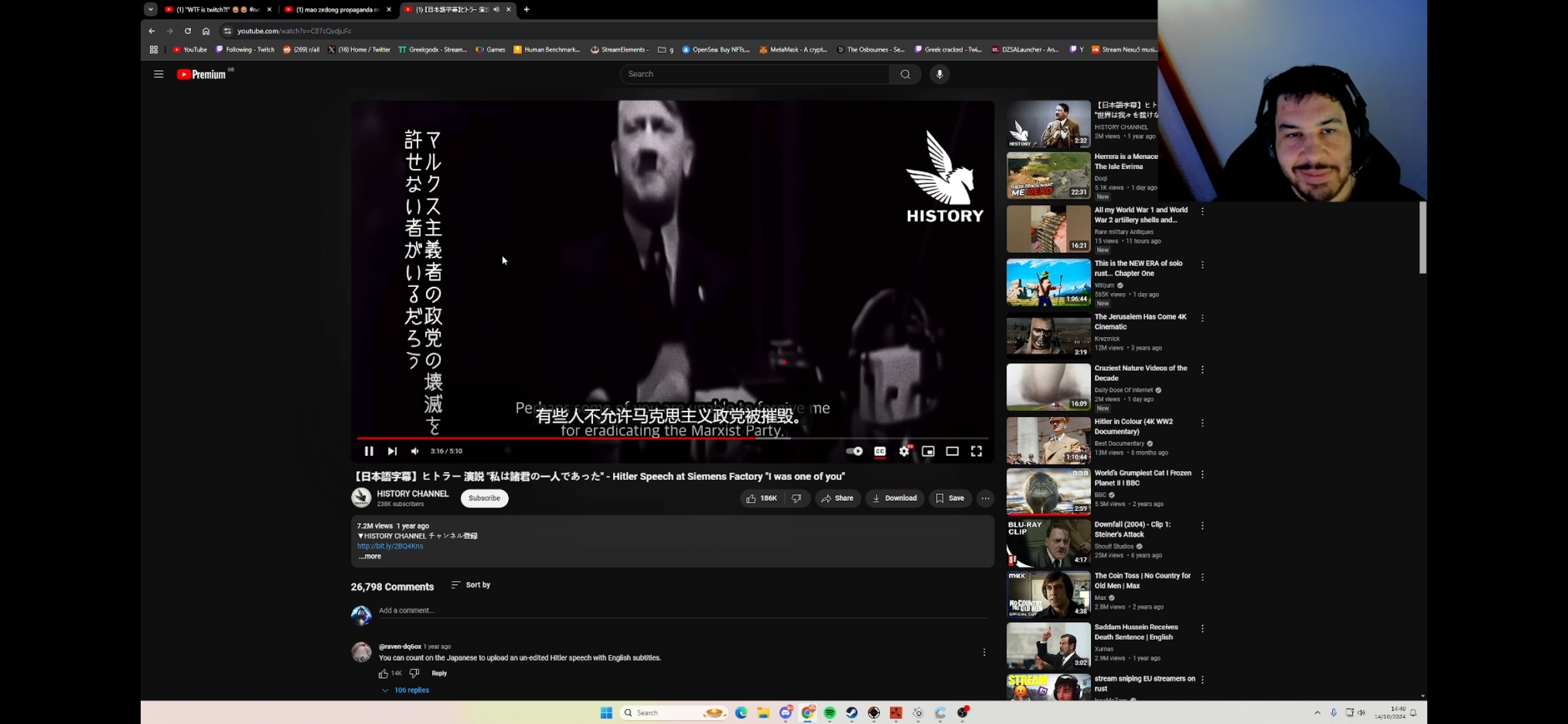Click the page vertical scrollbar
The height and width of the screenshot is (724, 1568).
(1423, 237)
